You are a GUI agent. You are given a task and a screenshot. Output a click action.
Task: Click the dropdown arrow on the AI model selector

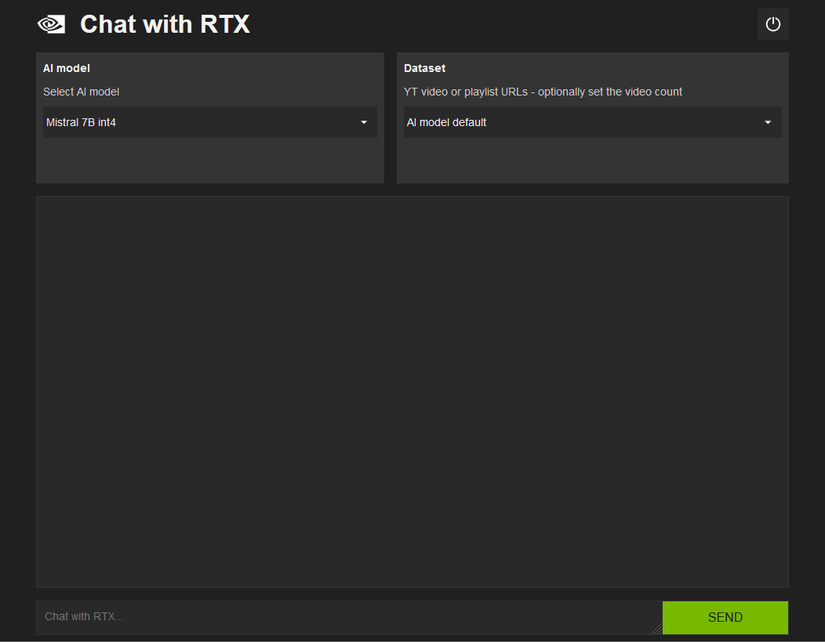(x=364, y=122)
